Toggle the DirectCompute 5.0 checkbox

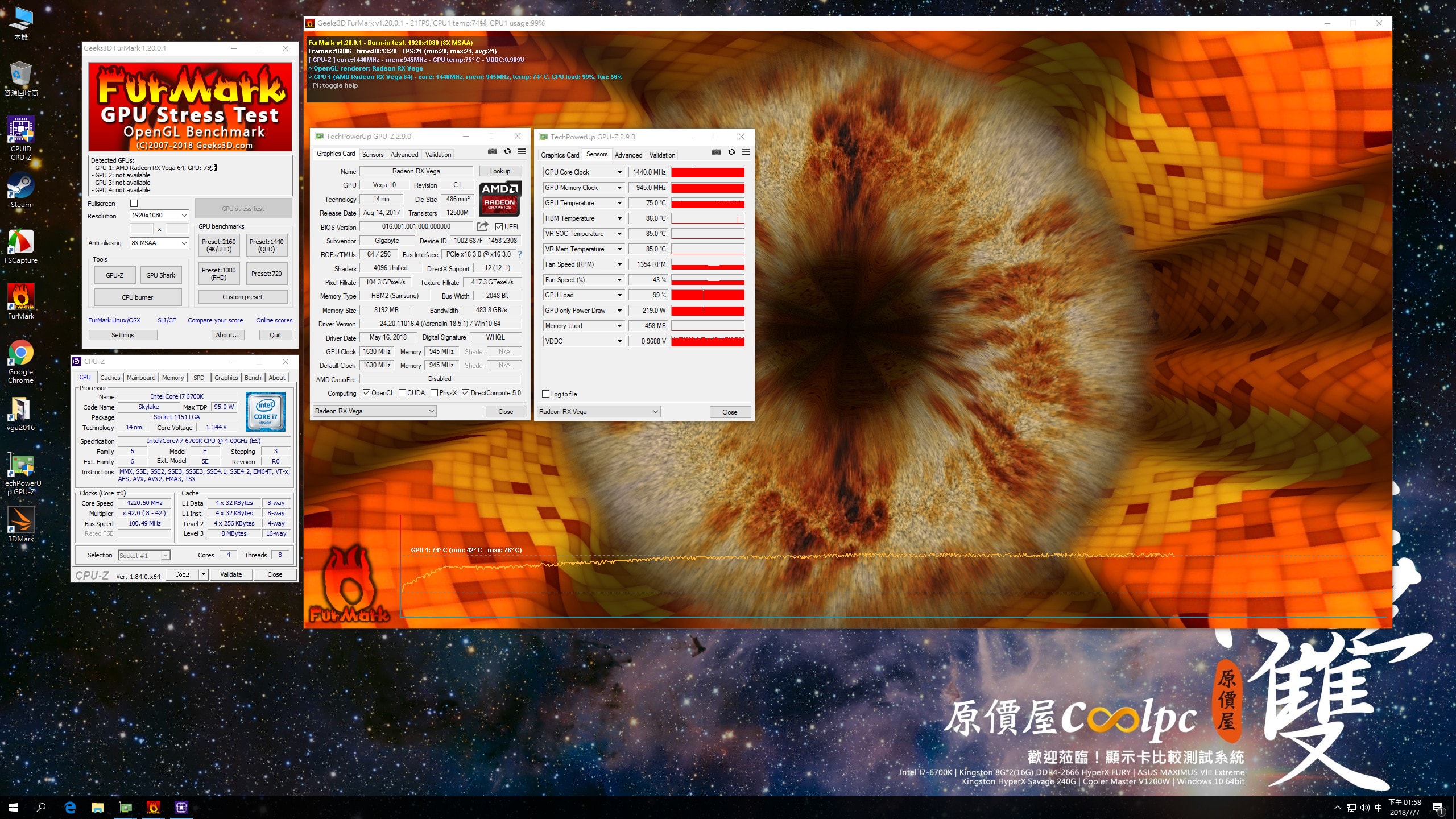pos(466,393)
